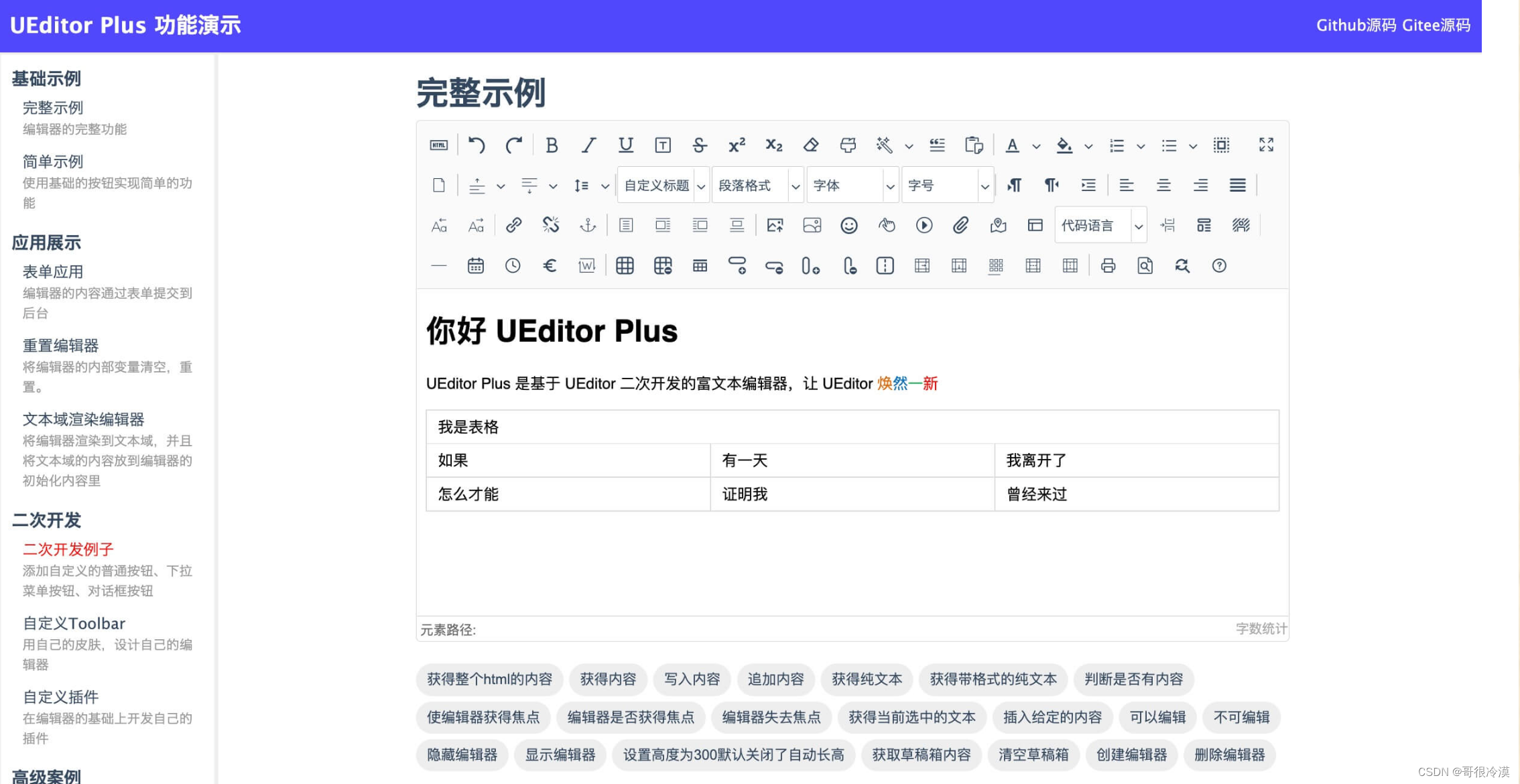
Task: Switch to the 简单示例 example page
Action: (x=52, y=161)
